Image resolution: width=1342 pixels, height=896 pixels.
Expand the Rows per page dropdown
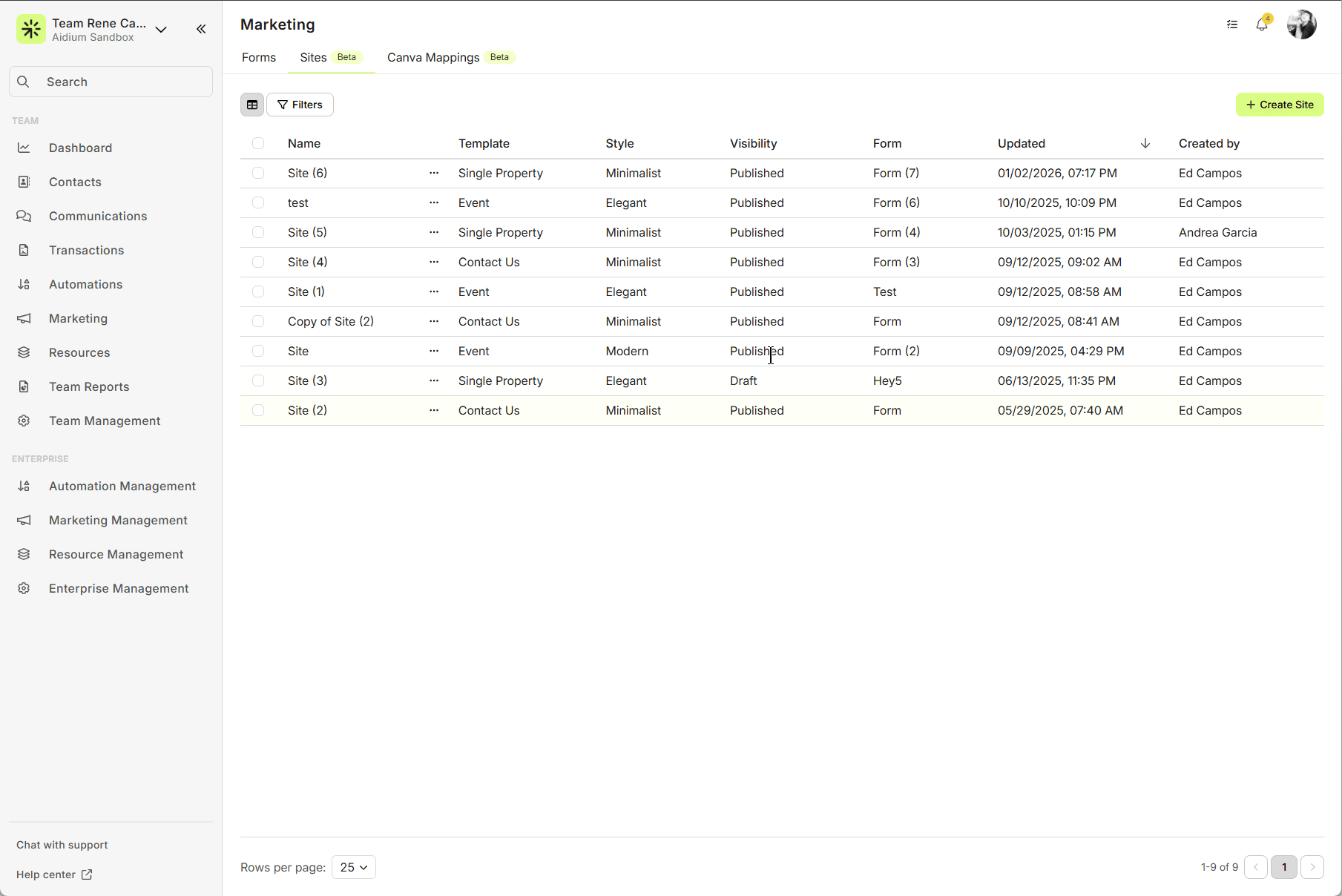(353, 867)
